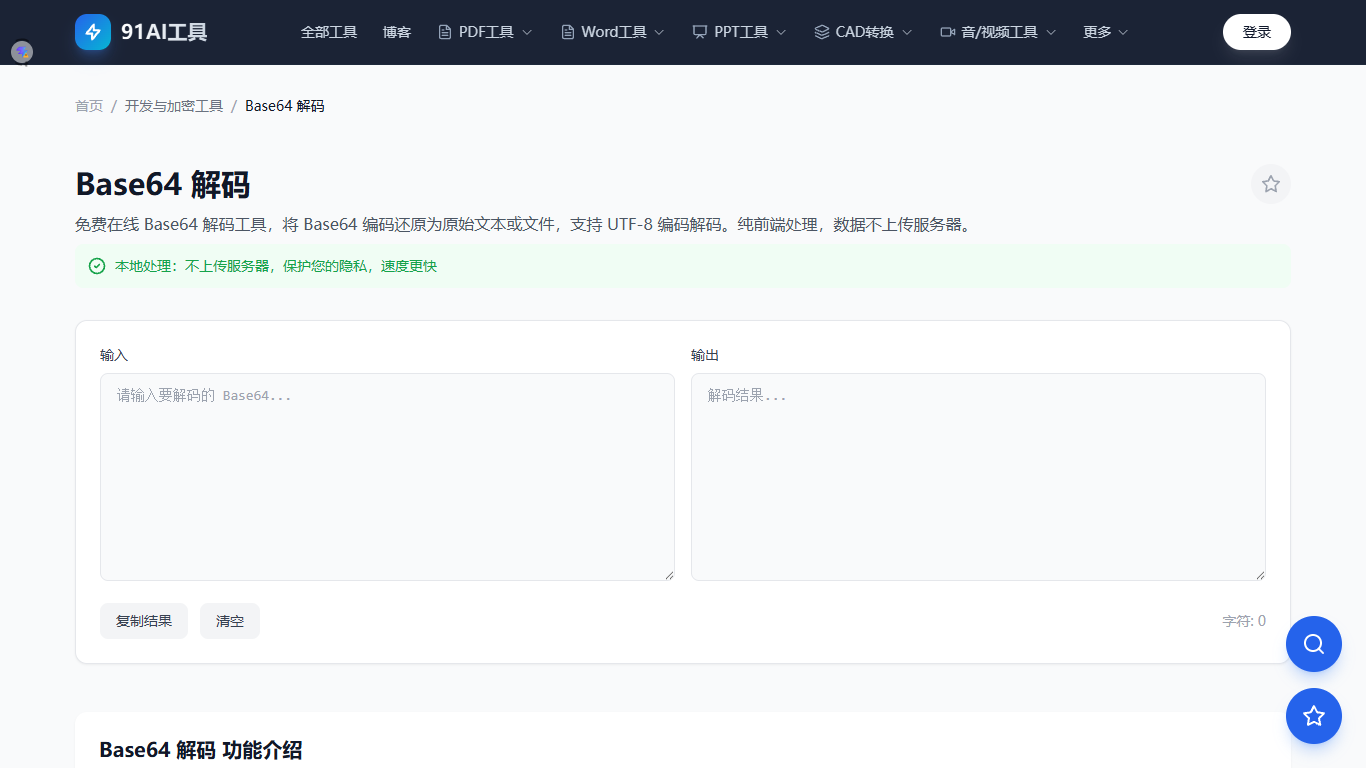
Task: Click the 音/视频工具 camera icon
Action: (x=948, y=32)
